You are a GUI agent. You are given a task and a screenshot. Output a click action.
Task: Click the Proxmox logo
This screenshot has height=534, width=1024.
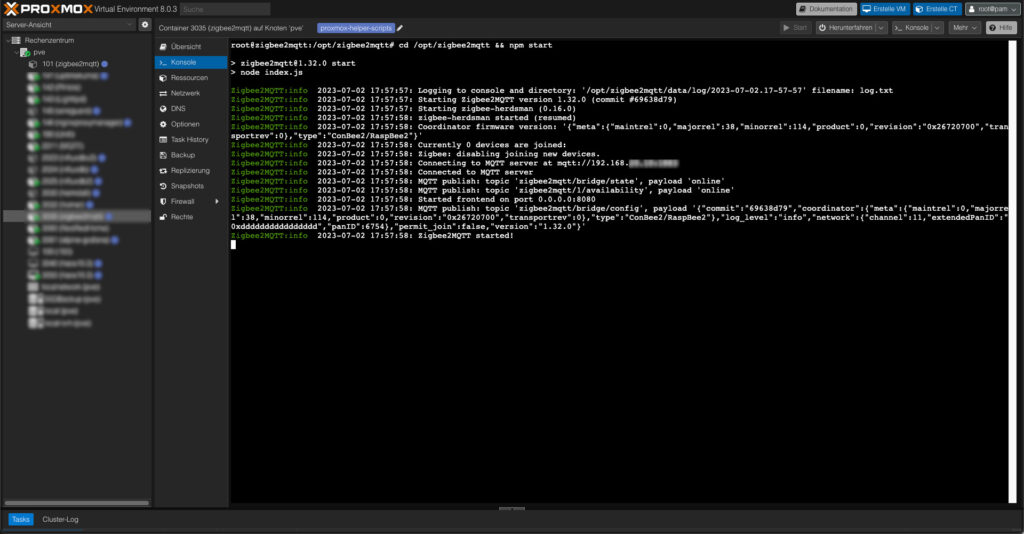coord(48,9)
